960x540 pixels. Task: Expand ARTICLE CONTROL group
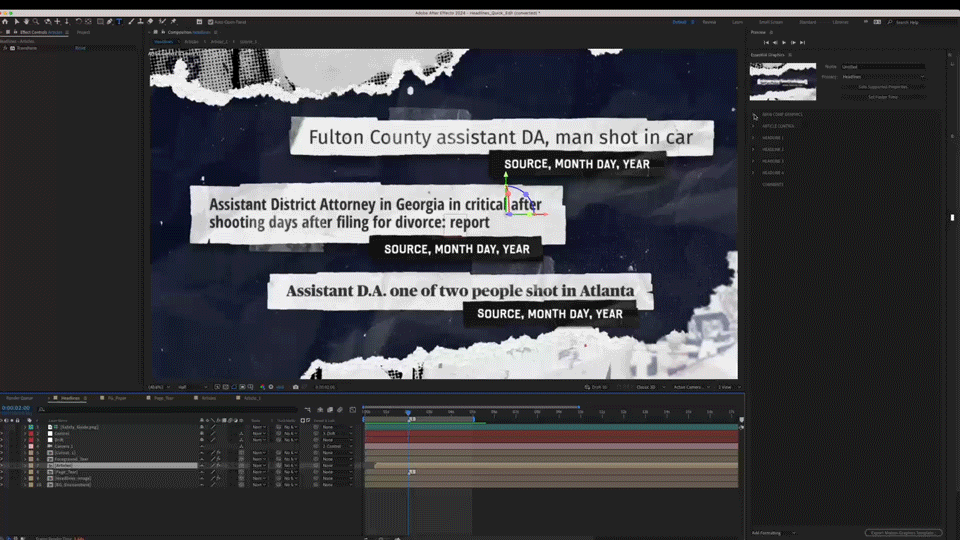point(754,126)
